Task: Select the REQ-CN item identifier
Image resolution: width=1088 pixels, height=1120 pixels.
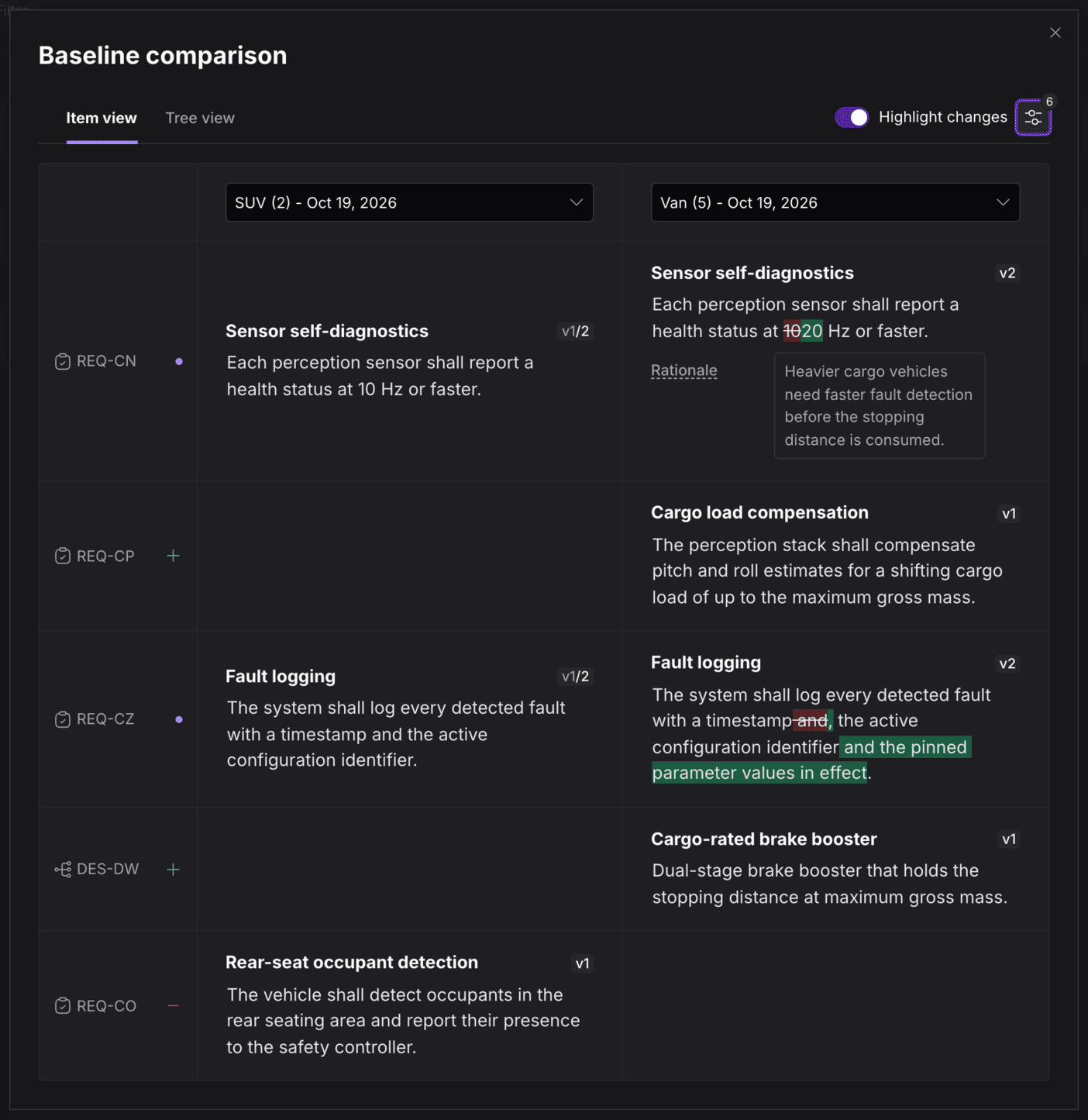Action: 106,361
